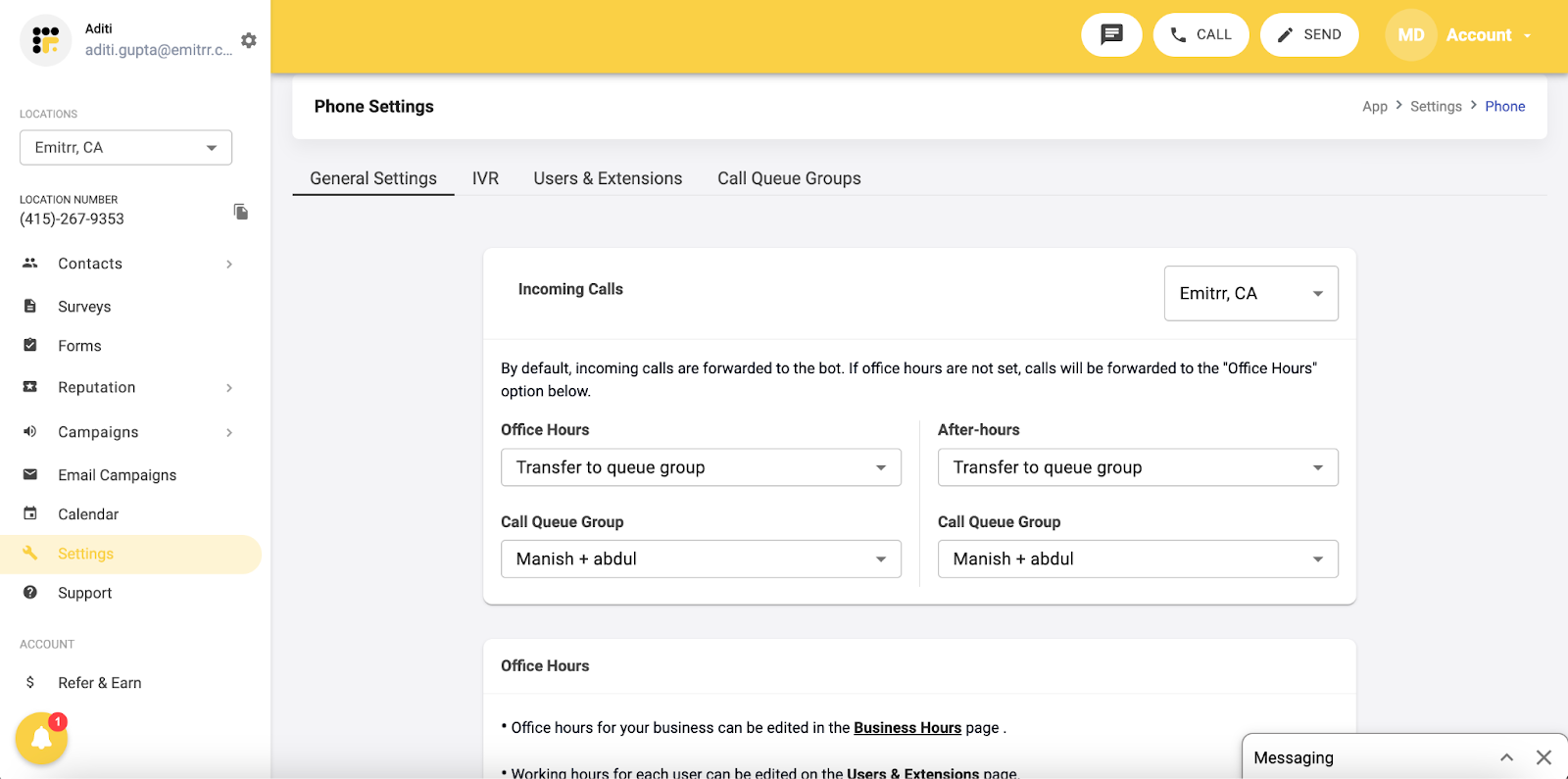Image resolution: width=1568 pixels, height=779 pixels.
Task: Open the Office Hours transfer dropdown
Action: point(701,467)
